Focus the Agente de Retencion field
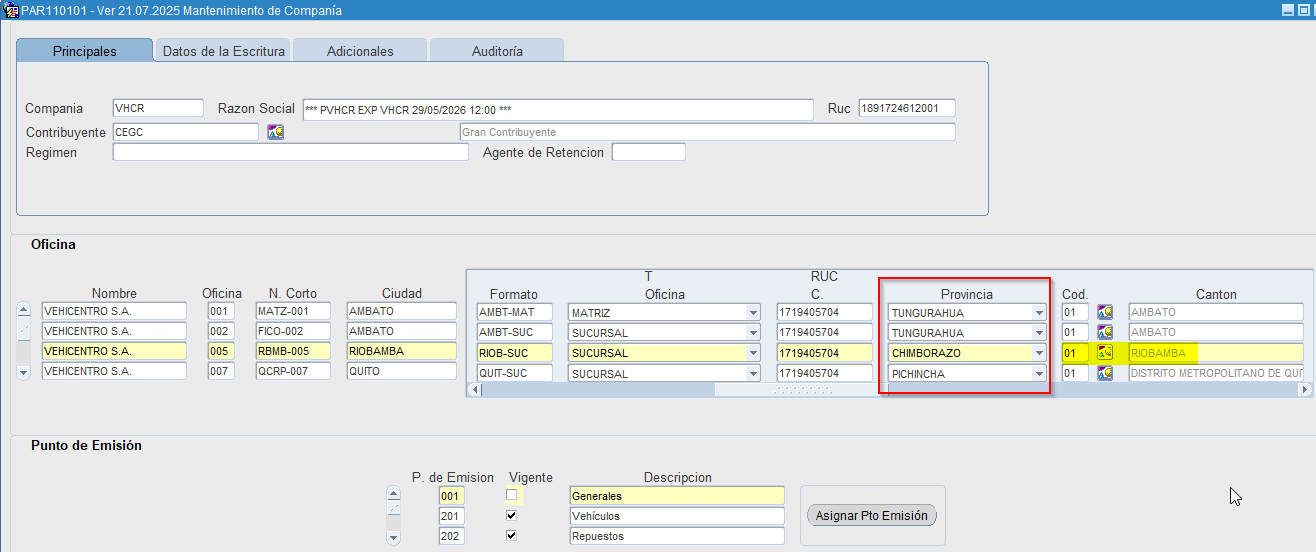The width and height of the screenshot is (1316, 552). click(649, 152)
